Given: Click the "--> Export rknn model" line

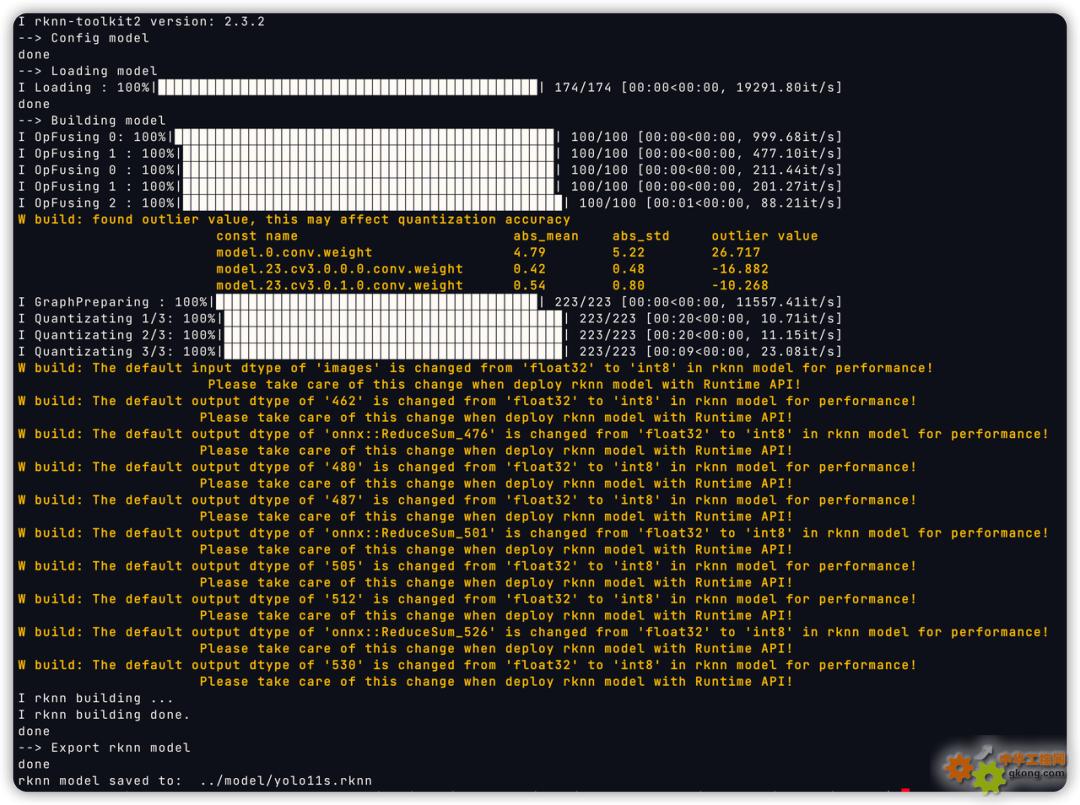Looking at the screenshot, I should click(x=104, y=748).
